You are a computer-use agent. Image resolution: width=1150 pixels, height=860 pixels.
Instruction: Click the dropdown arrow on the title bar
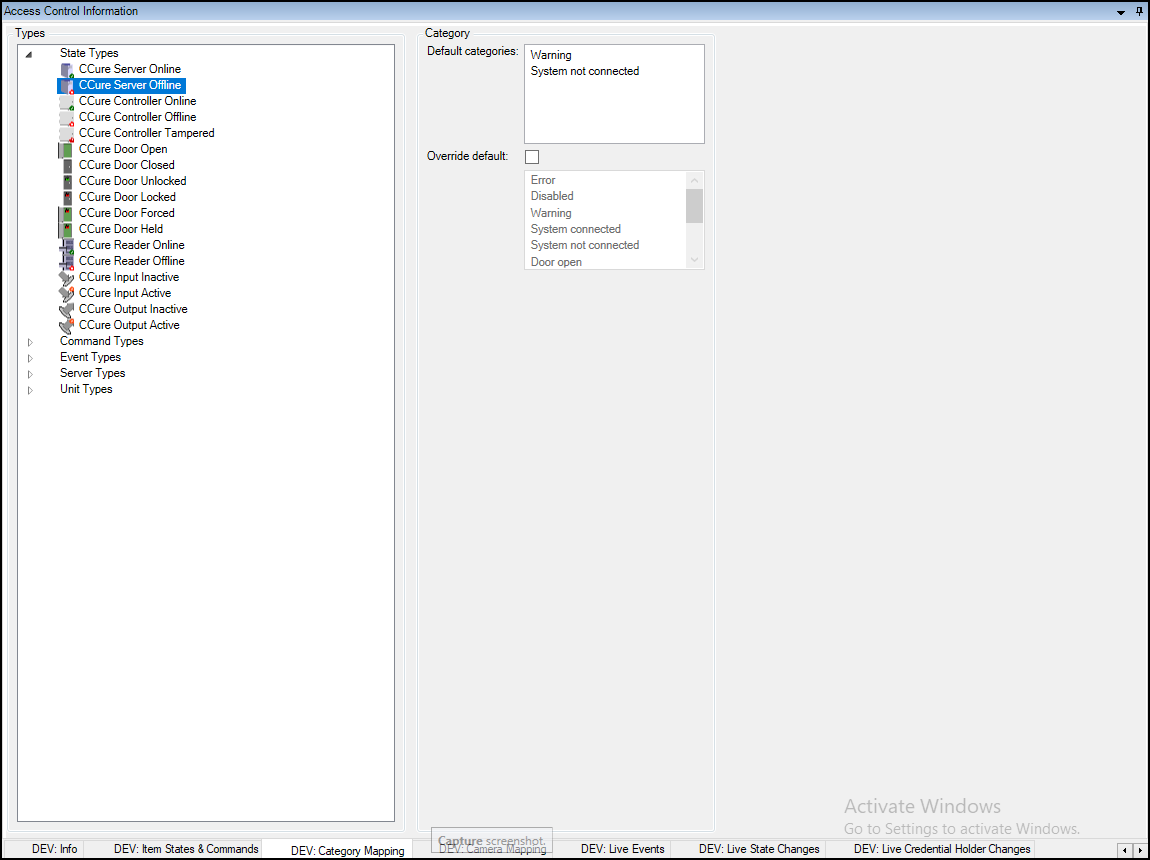click(1122, 11)
